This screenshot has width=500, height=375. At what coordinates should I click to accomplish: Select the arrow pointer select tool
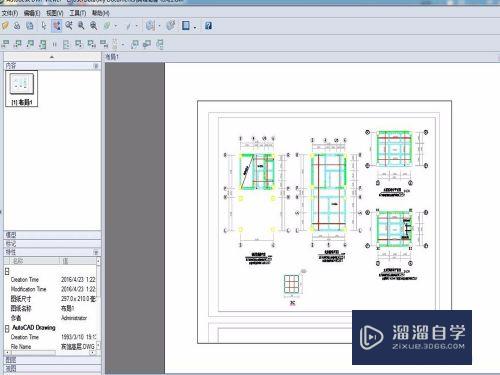pyautogui.click(x=44, y=26)
